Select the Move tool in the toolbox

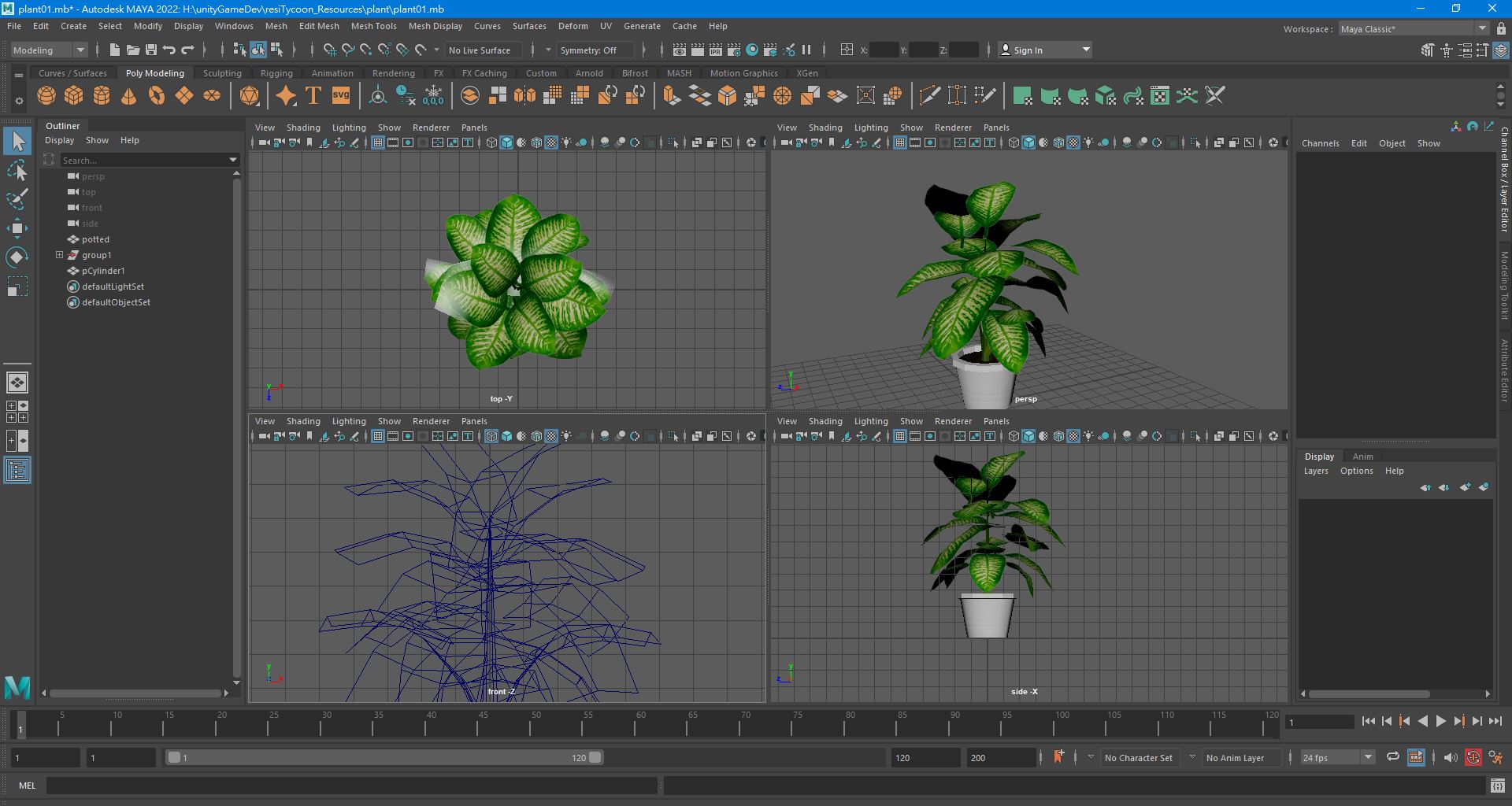pos(17,228)
